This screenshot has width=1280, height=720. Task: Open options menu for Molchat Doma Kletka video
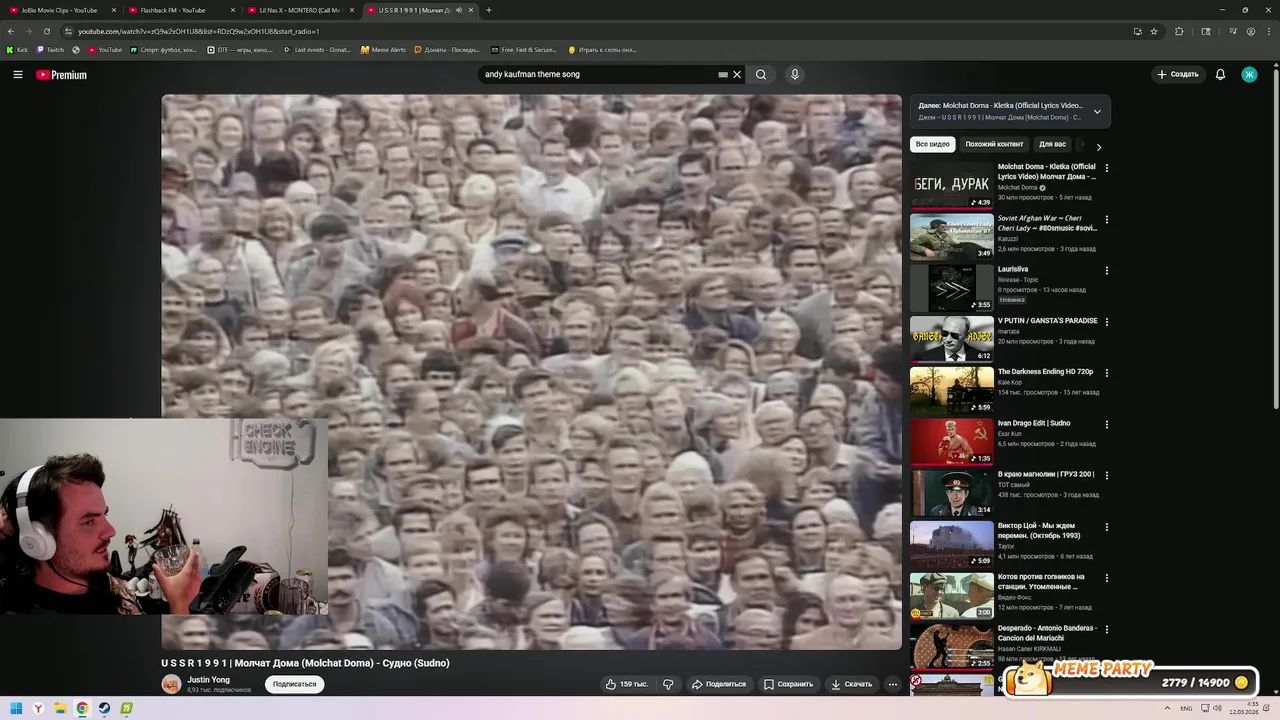[1106, 168]
